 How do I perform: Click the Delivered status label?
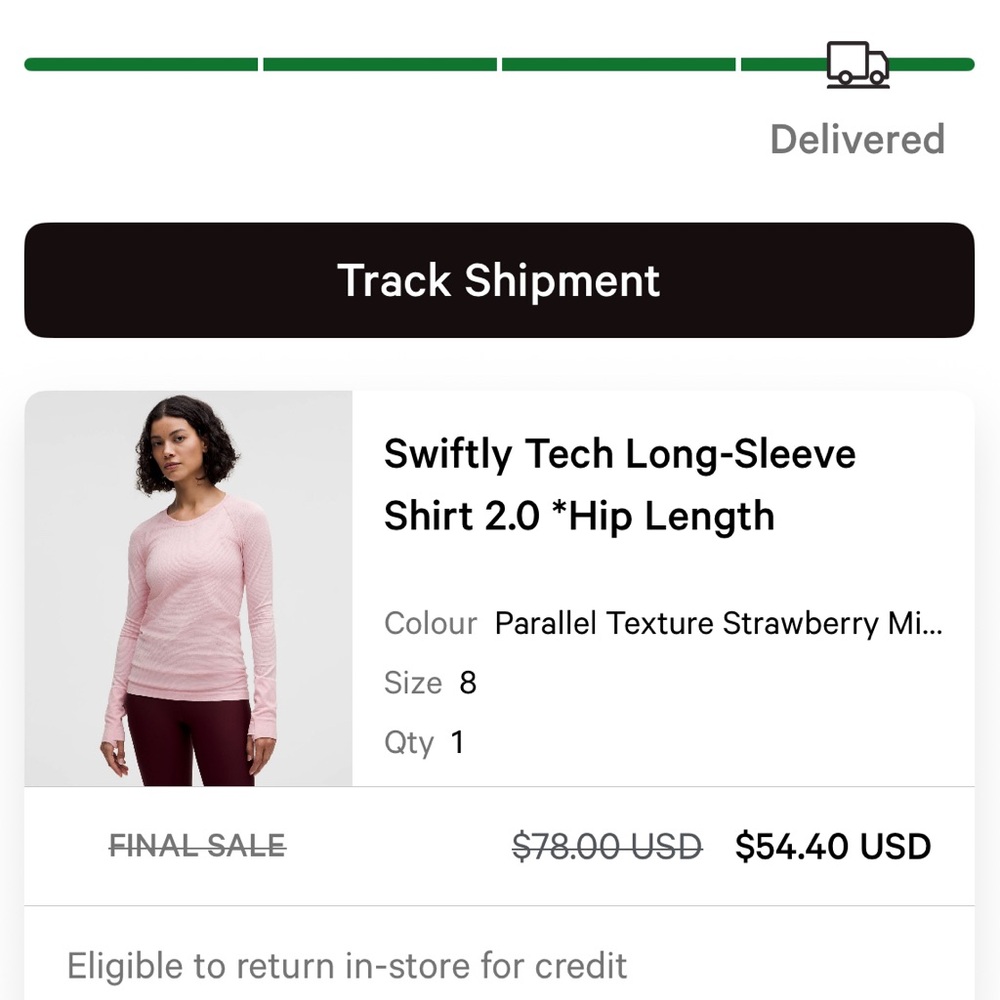click(857, 139)
